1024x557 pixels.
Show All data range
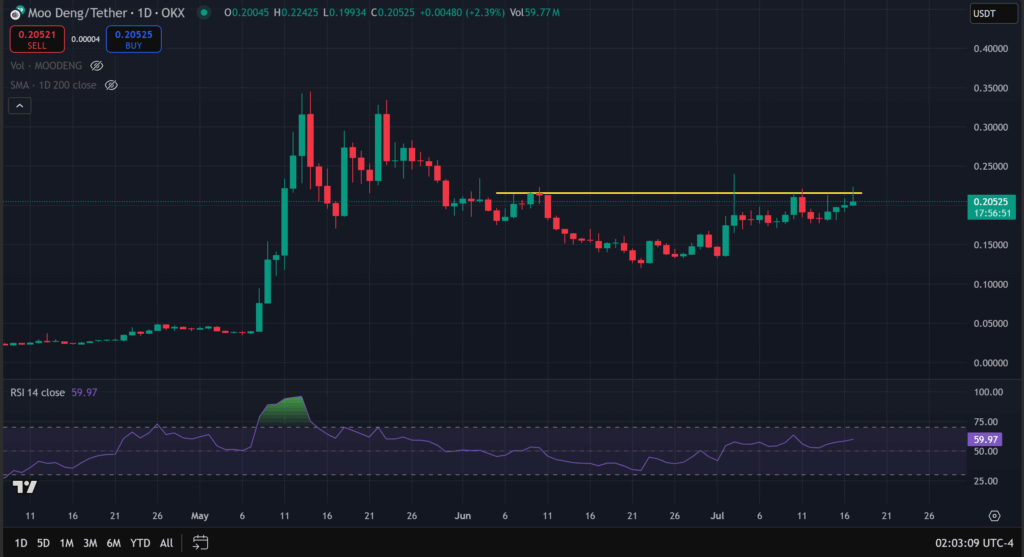pos(166,543)
